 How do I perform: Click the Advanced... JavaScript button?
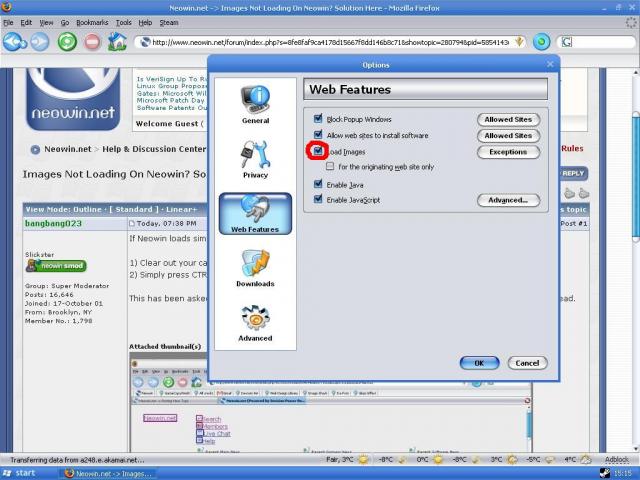pos(509,200)
